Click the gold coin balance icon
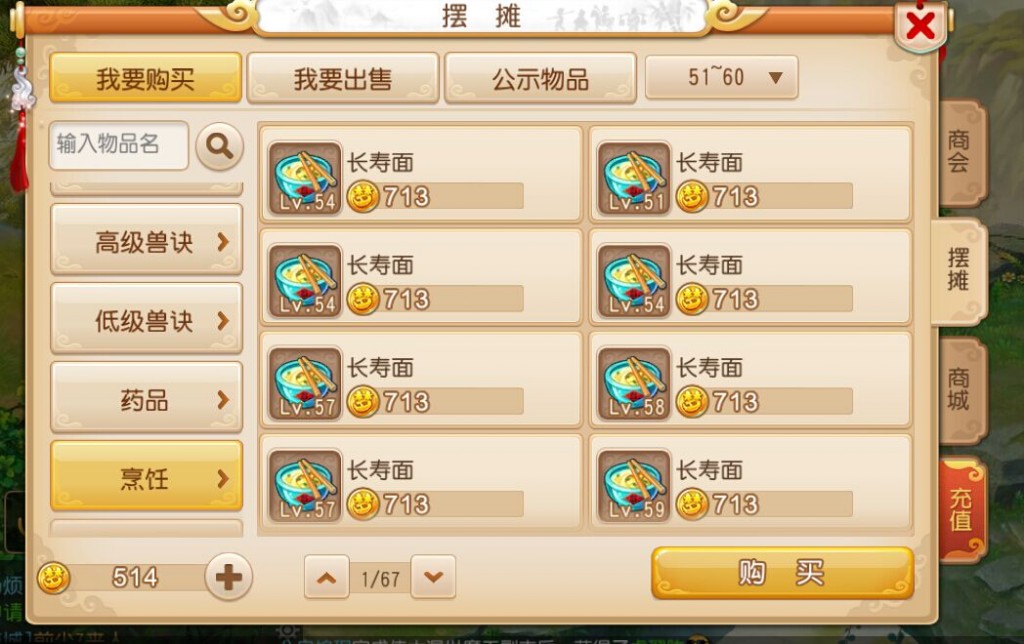 point(54,577)
